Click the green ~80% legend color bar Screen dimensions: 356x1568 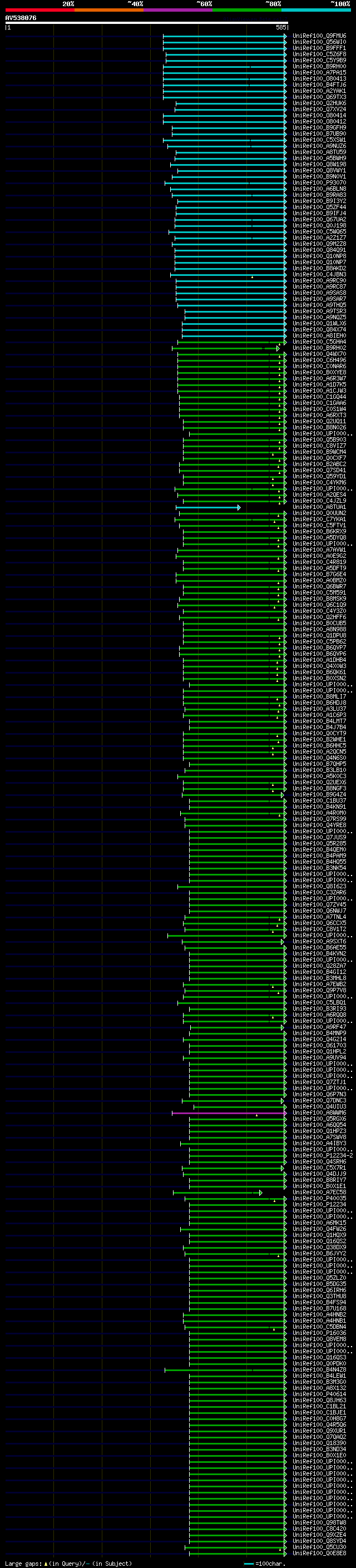click(247, 10)
